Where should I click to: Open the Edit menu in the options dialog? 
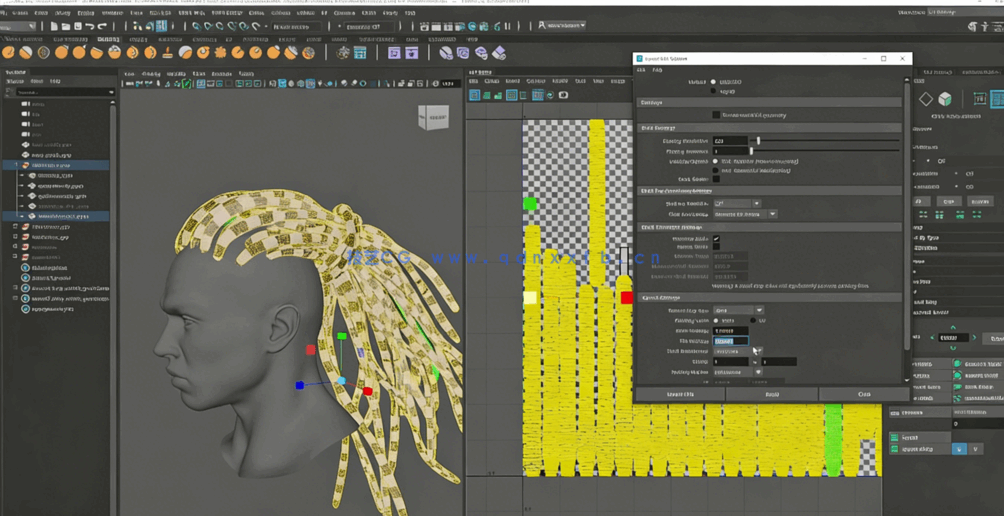coord(641,71)
